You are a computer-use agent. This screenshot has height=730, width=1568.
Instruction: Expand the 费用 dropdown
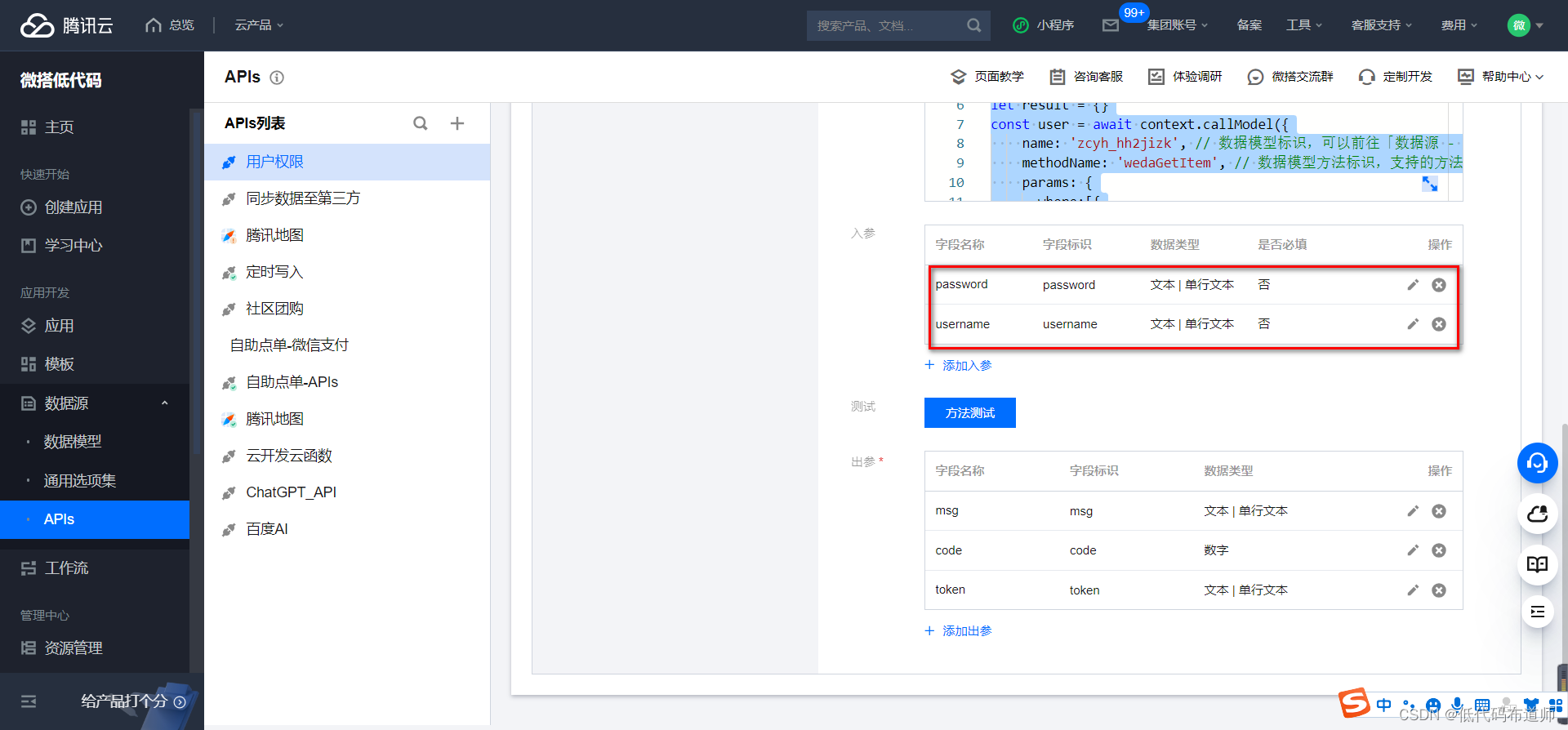pyautogui.click(x=1459, y=25)
